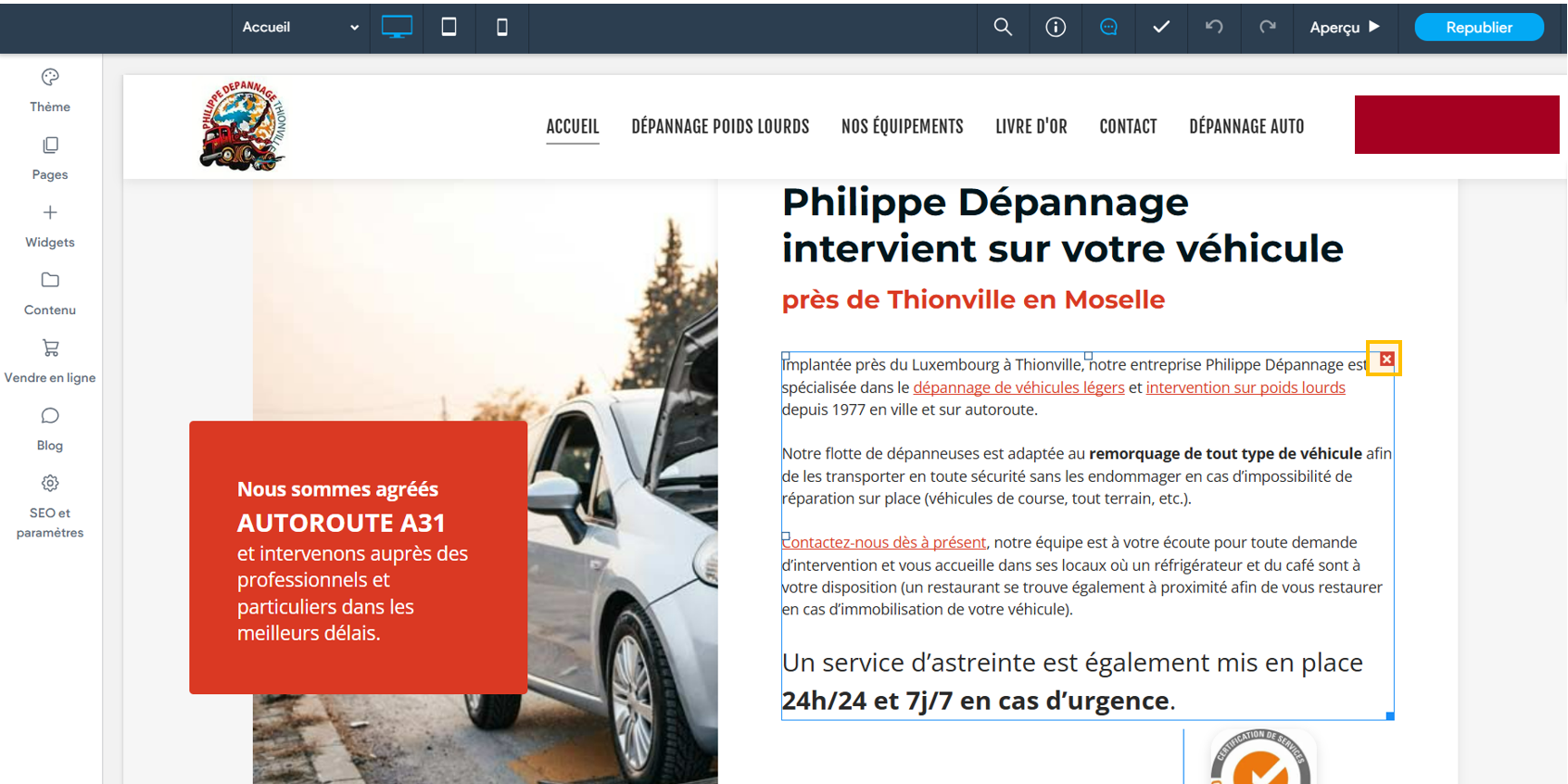Select DÉPANNAGE POIDS LOURDS menu item
1568x784 pixels.
(x=720, y=127)
